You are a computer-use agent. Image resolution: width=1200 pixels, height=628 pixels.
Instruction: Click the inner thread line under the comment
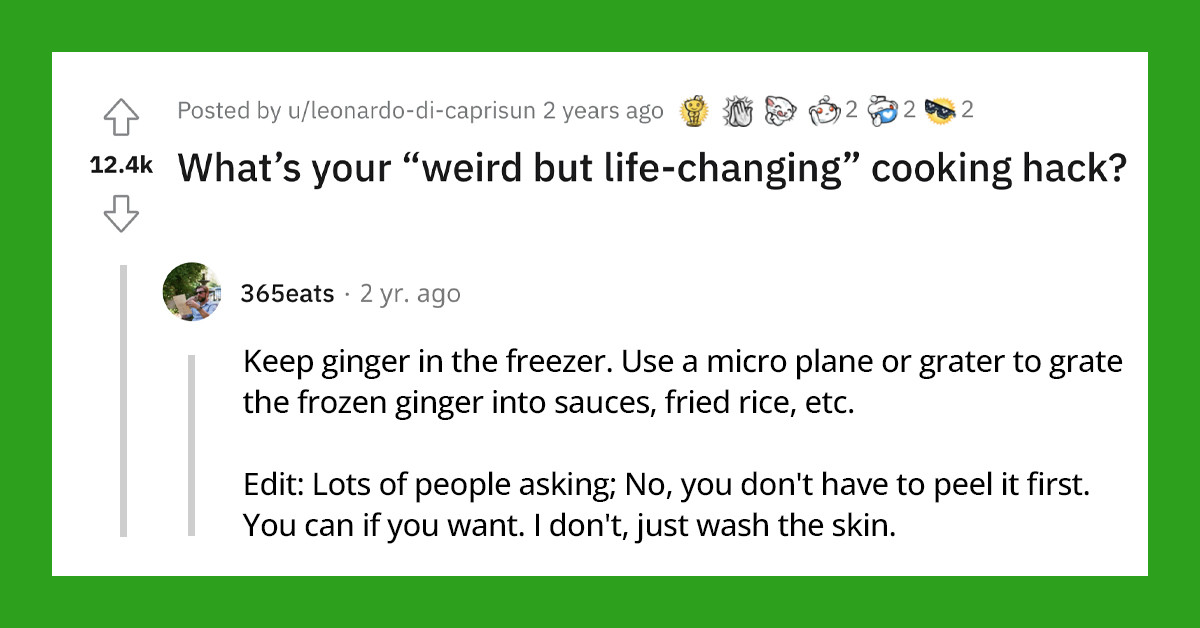[193, 445]
